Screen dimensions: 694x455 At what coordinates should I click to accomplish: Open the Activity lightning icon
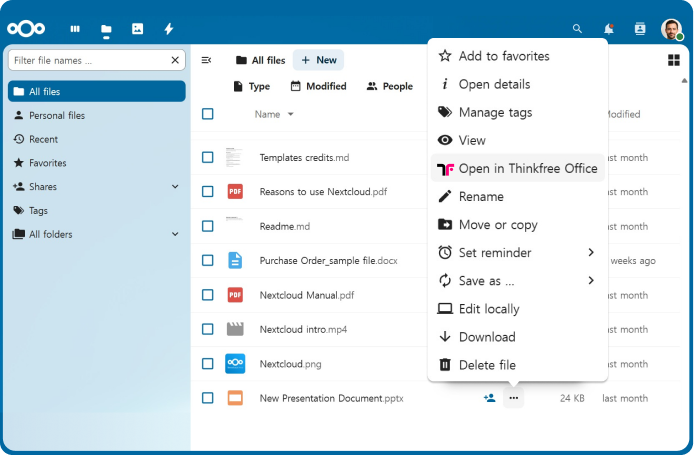point(168,29)
